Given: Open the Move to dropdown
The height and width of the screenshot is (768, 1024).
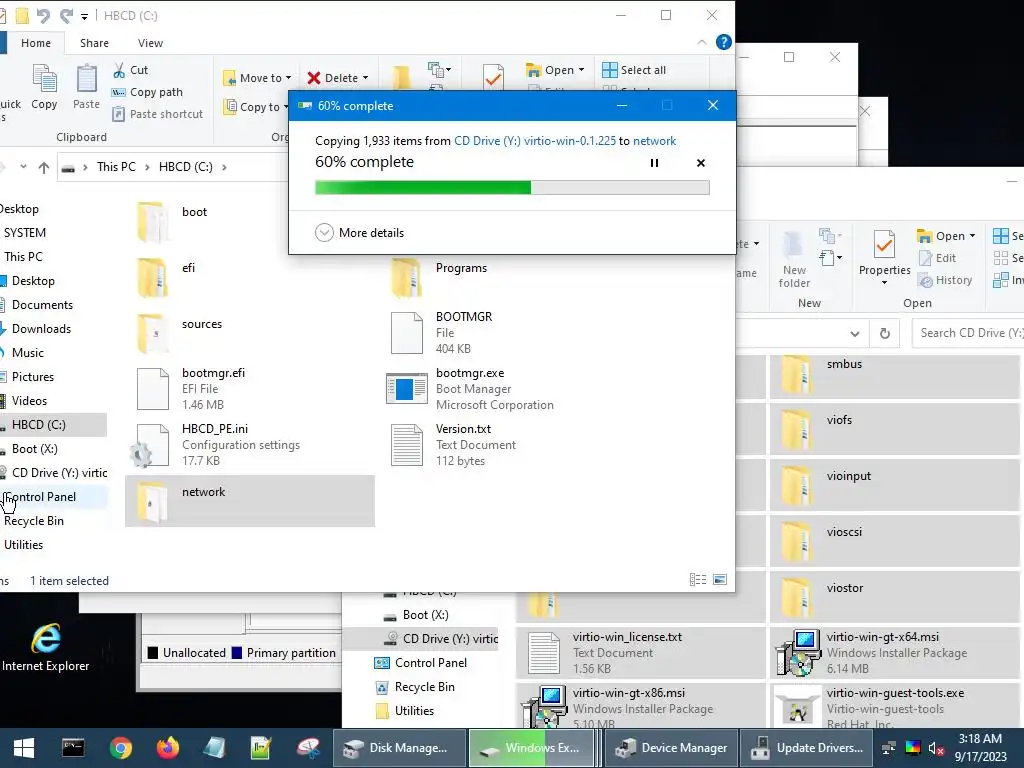Looking at the screenshot, I should click(x=257, y=78).
